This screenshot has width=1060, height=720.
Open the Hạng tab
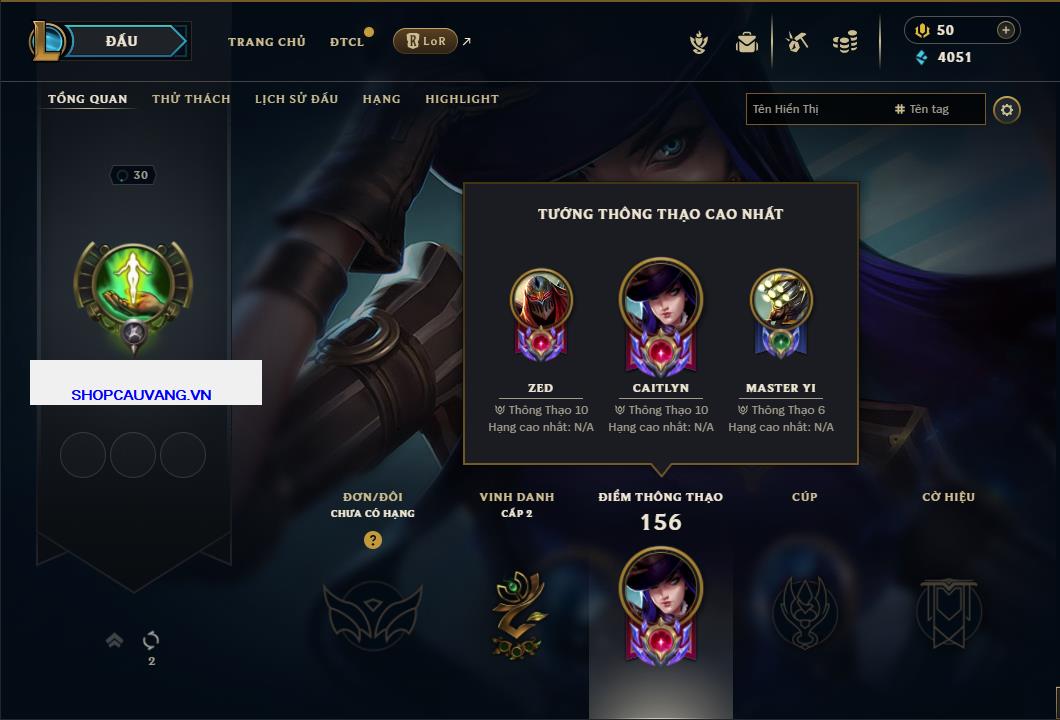coord(381,99)
